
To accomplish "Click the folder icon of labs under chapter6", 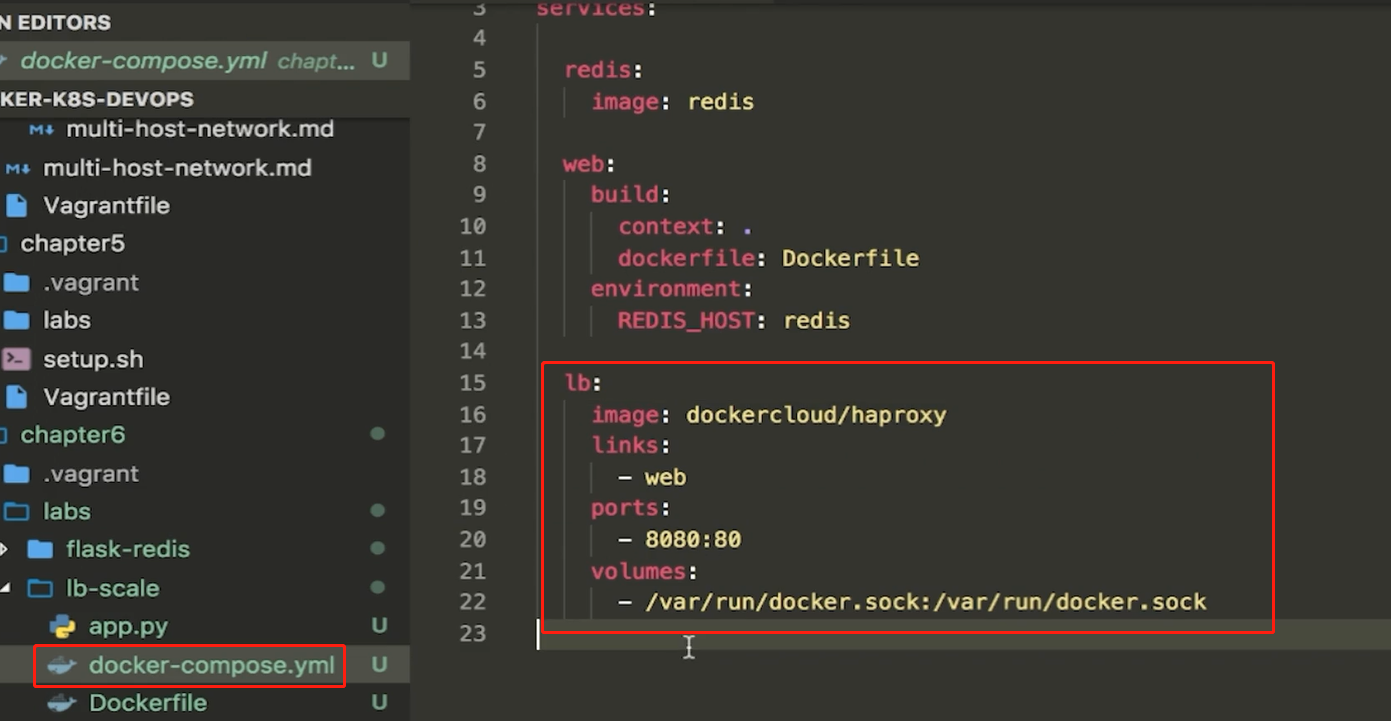I will [x=16, y=512].
